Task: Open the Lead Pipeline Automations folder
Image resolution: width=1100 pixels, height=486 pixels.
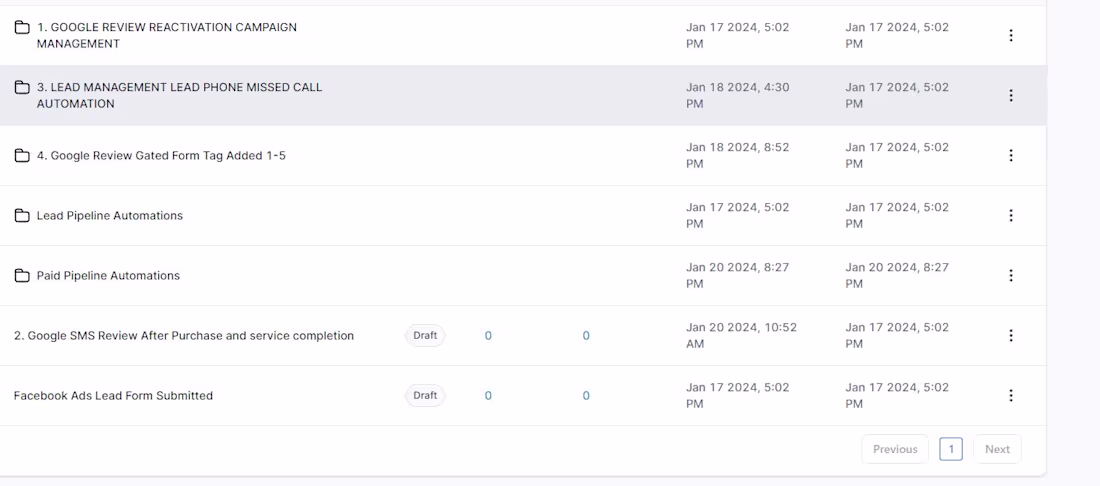Action: [x=110, y=216]
